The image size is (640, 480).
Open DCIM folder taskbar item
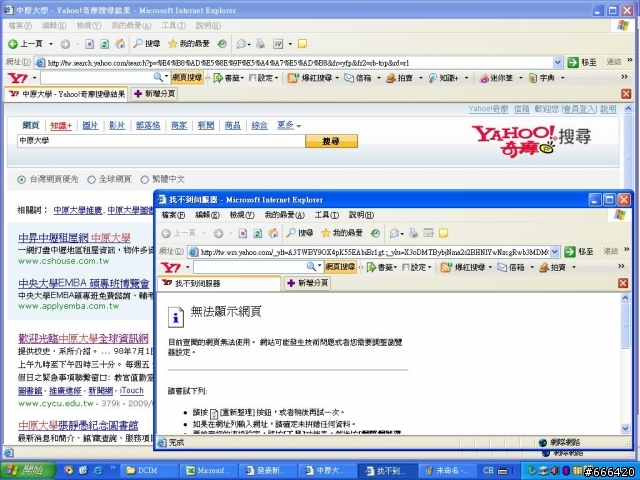pos(149,470)
